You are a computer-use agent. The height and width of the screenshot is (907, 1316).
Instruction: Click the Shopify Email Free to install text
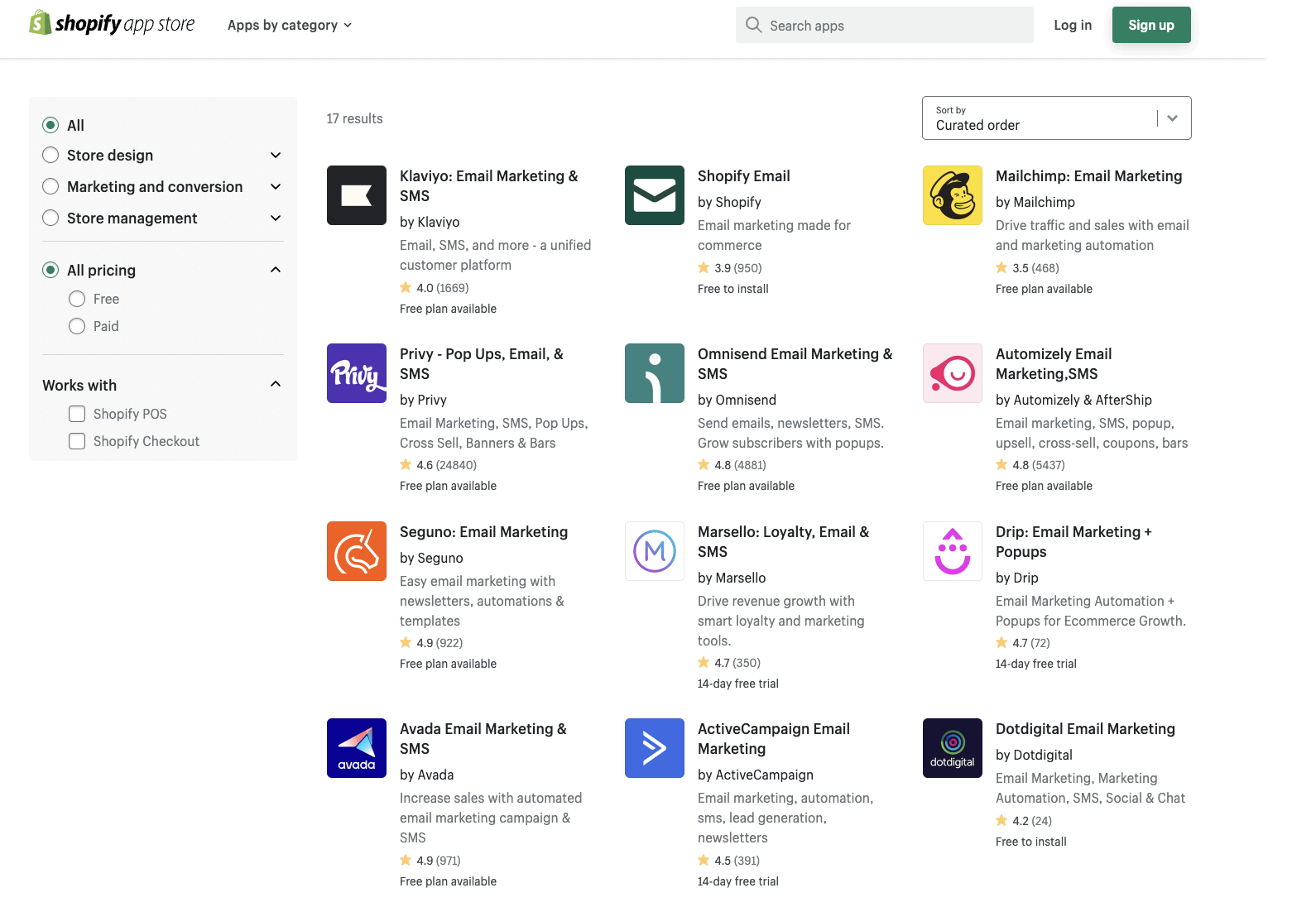(732, 289)
